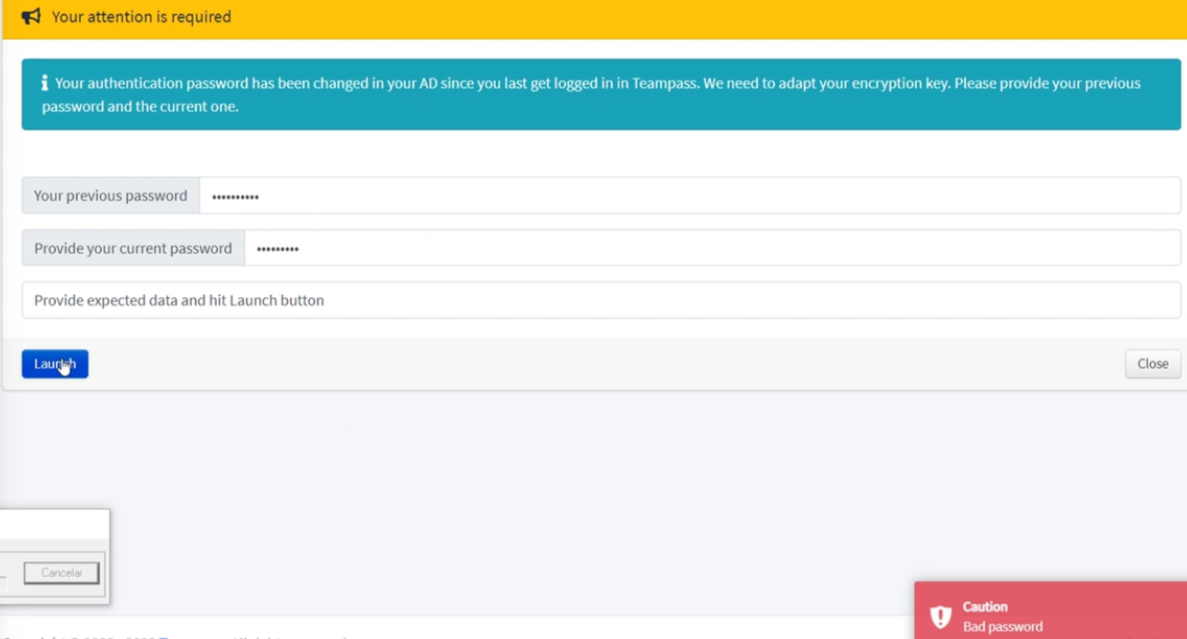Close the attention required dialog

coord(1152,363)
